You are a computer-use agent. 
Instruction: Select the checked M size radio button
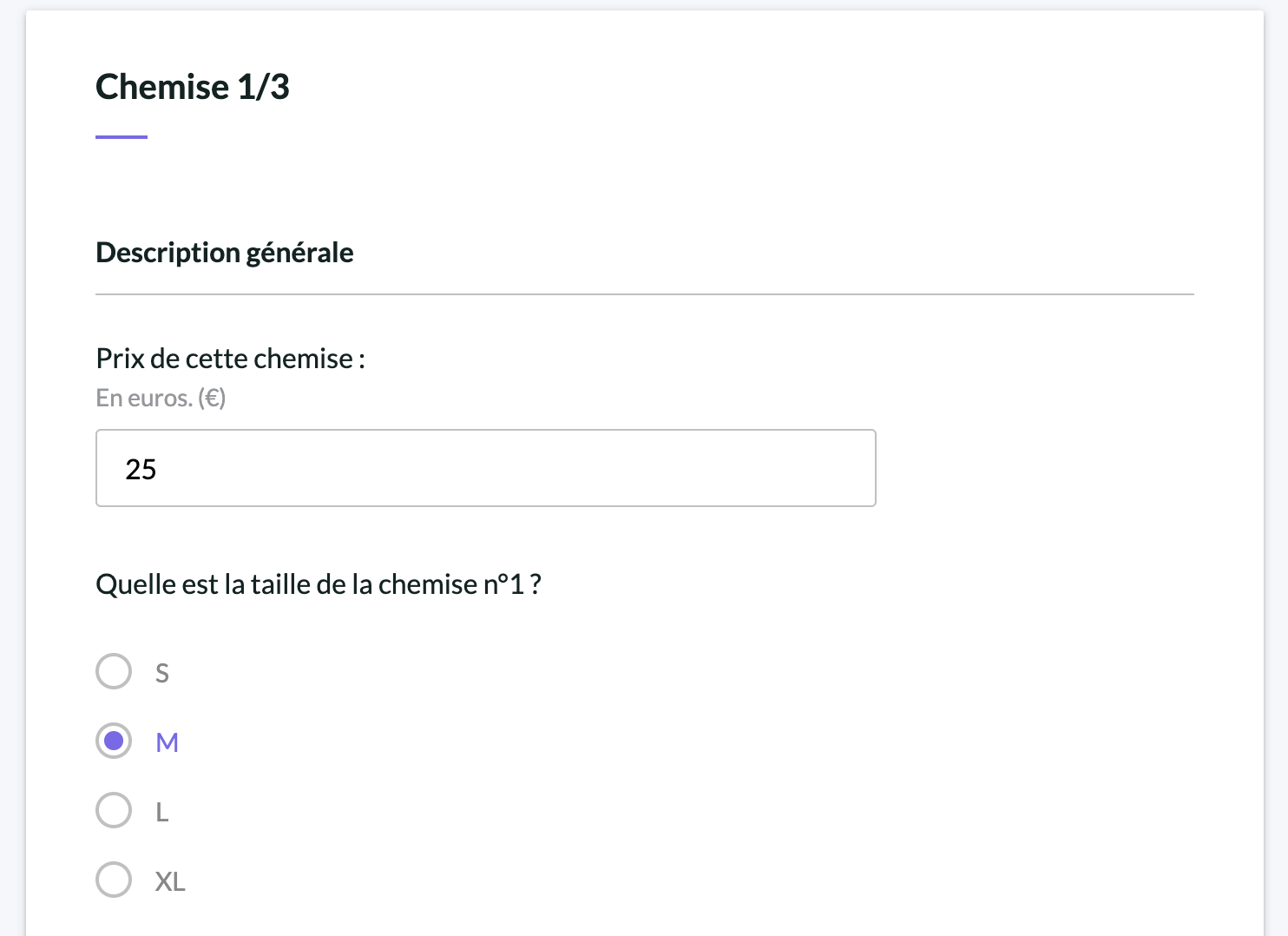(114, 741)
